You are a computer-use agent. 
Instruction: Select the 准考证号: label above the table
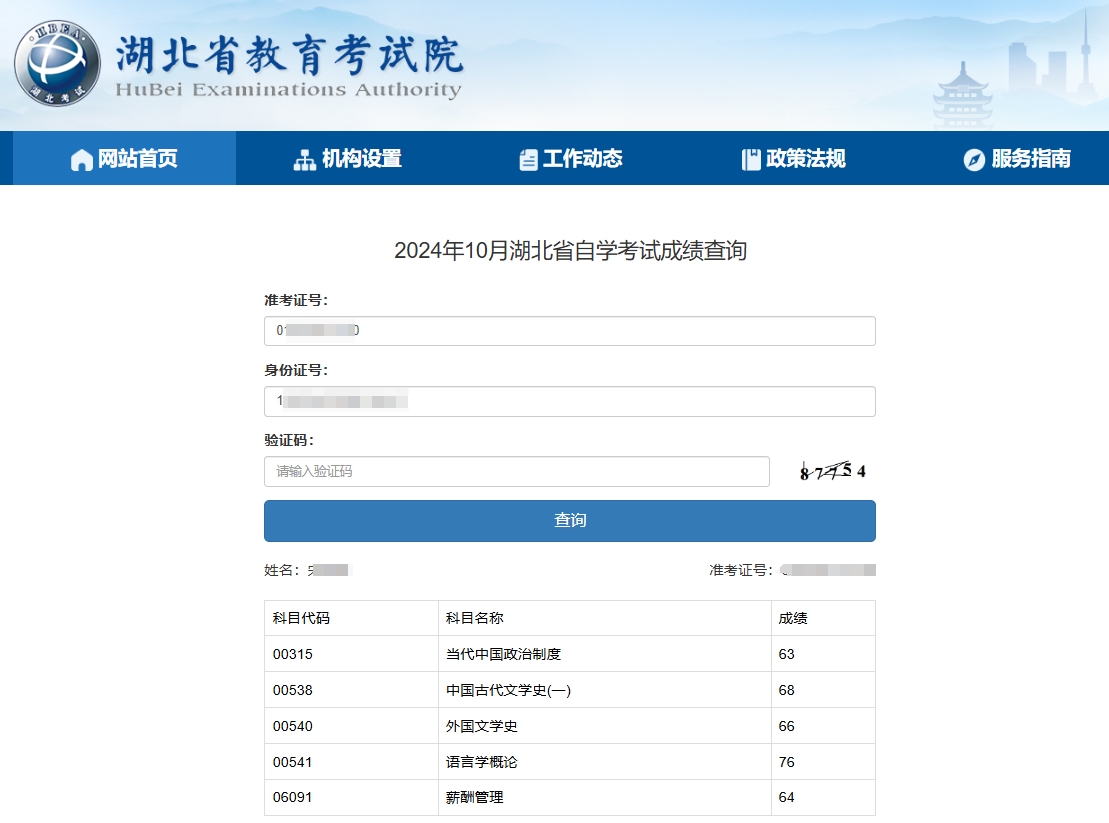point(741,570)
